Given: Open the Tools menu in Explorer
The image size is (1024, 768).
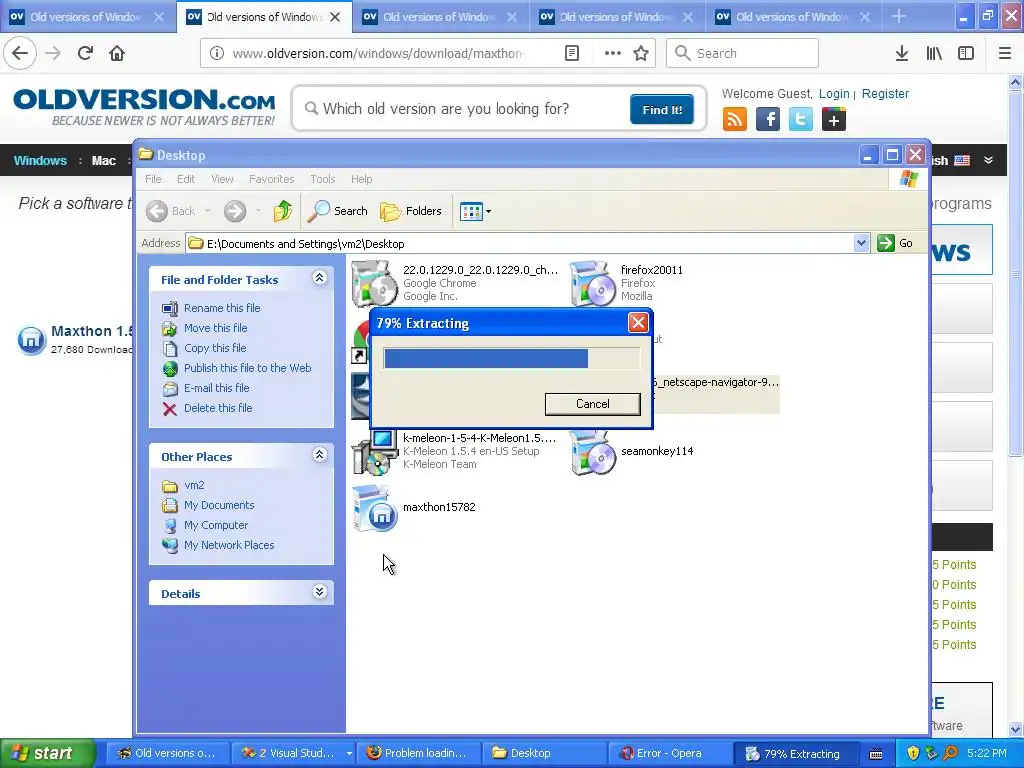Looking at the screenshot, I should (x=323, y=179).
